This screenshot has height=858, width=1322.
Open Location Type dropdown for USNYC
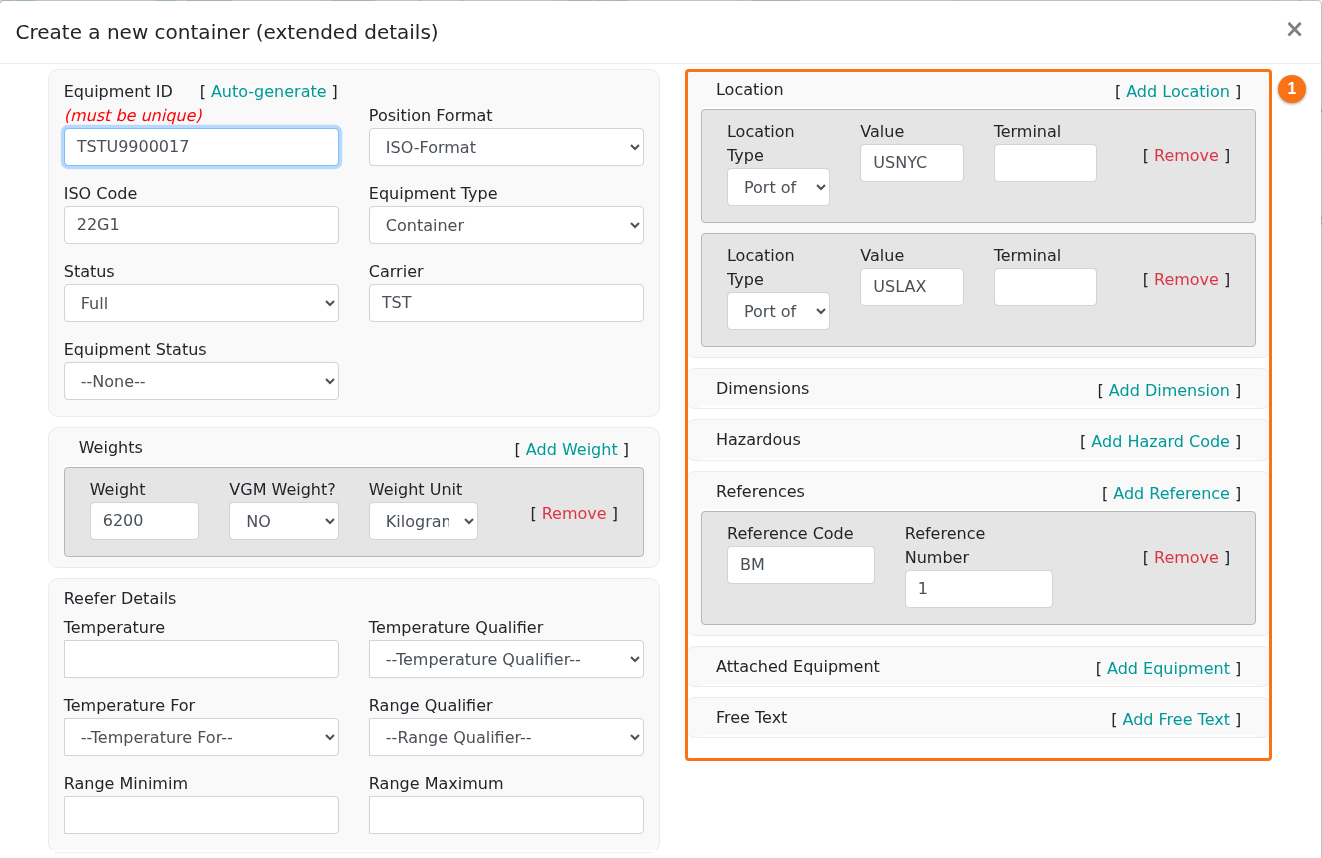[778, 187]
